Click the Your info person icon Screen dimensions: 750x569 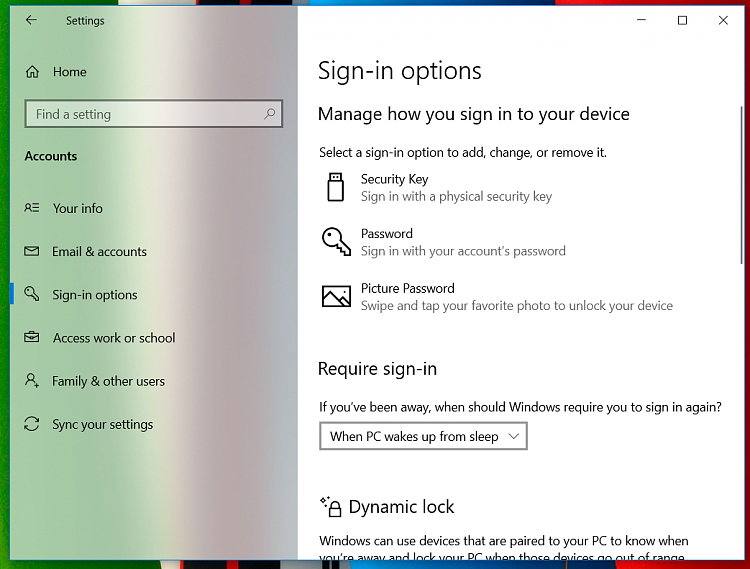pos(32,208)
